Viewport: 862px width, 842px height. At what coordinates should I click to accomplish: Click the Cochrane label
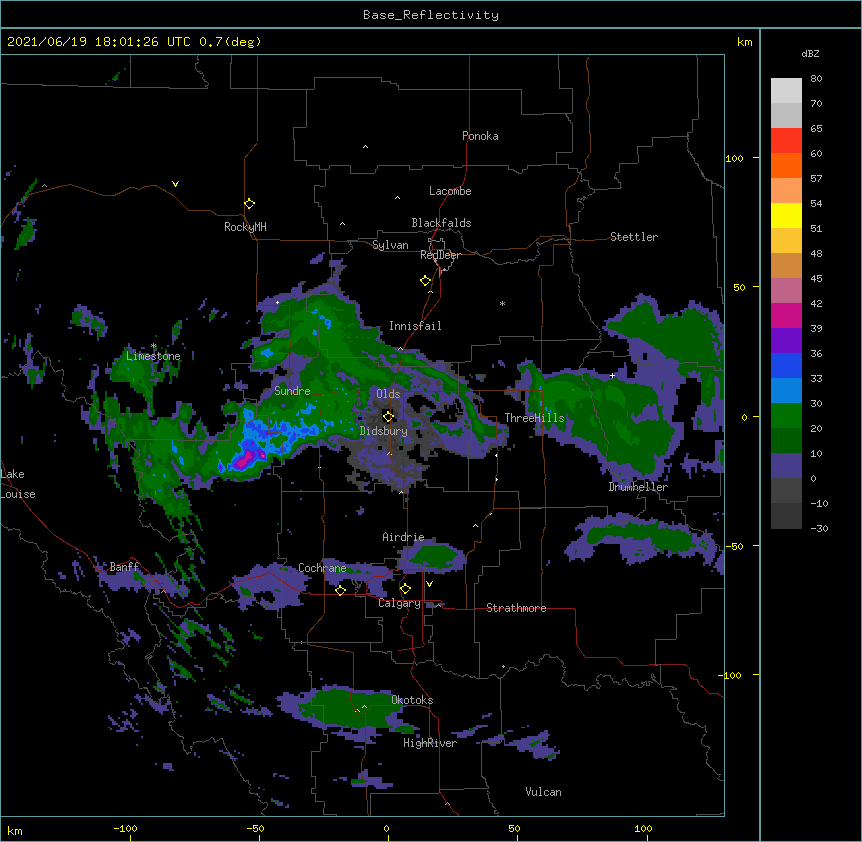[322, 568]
